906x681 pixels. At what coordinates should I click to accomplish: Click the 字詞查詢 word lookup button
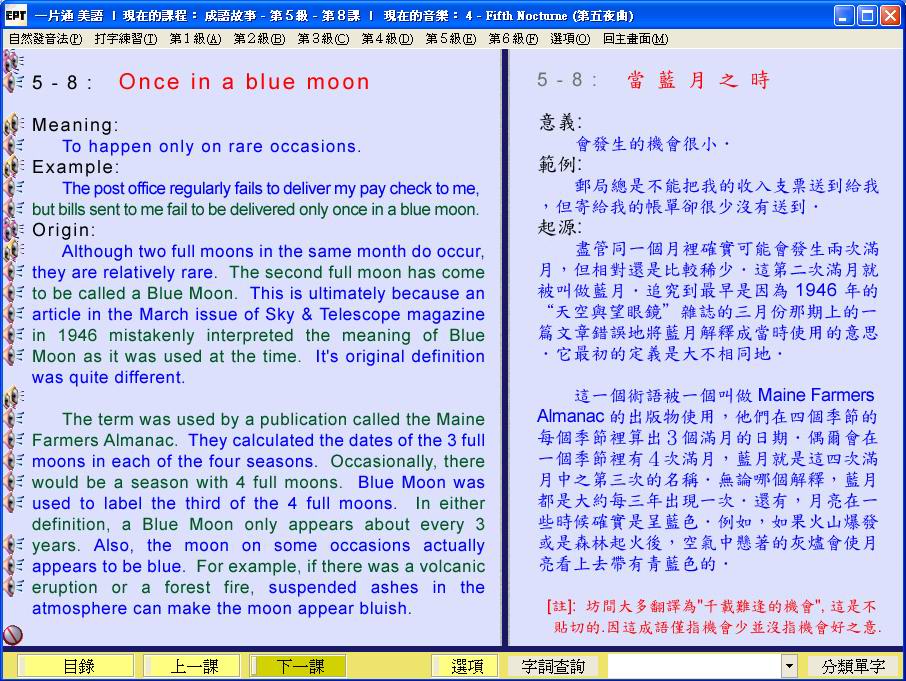click(553, 666)
